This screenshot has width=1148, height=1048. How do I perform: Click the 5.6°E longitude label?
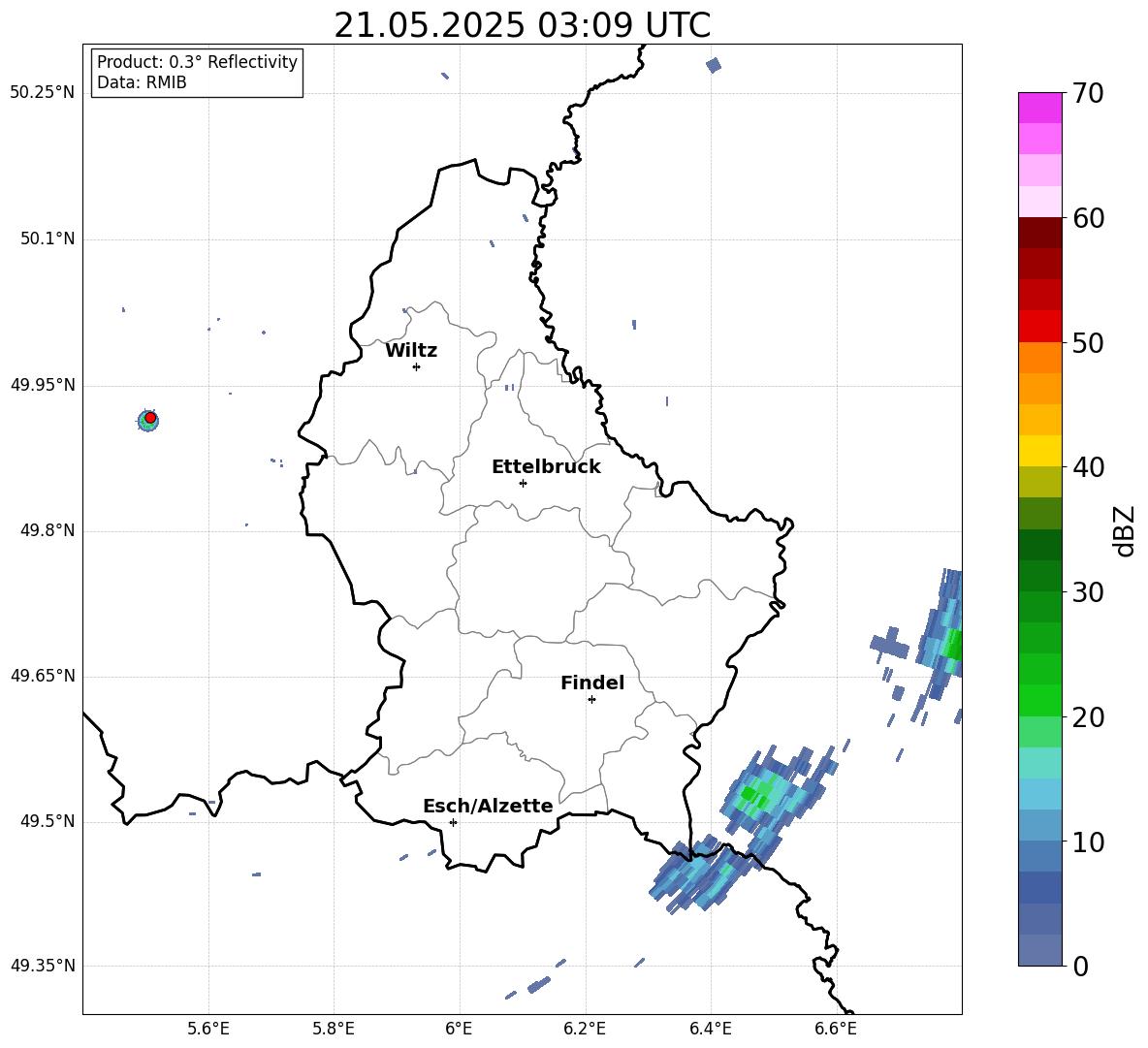pyautogui.click(x=208, y=1029)
